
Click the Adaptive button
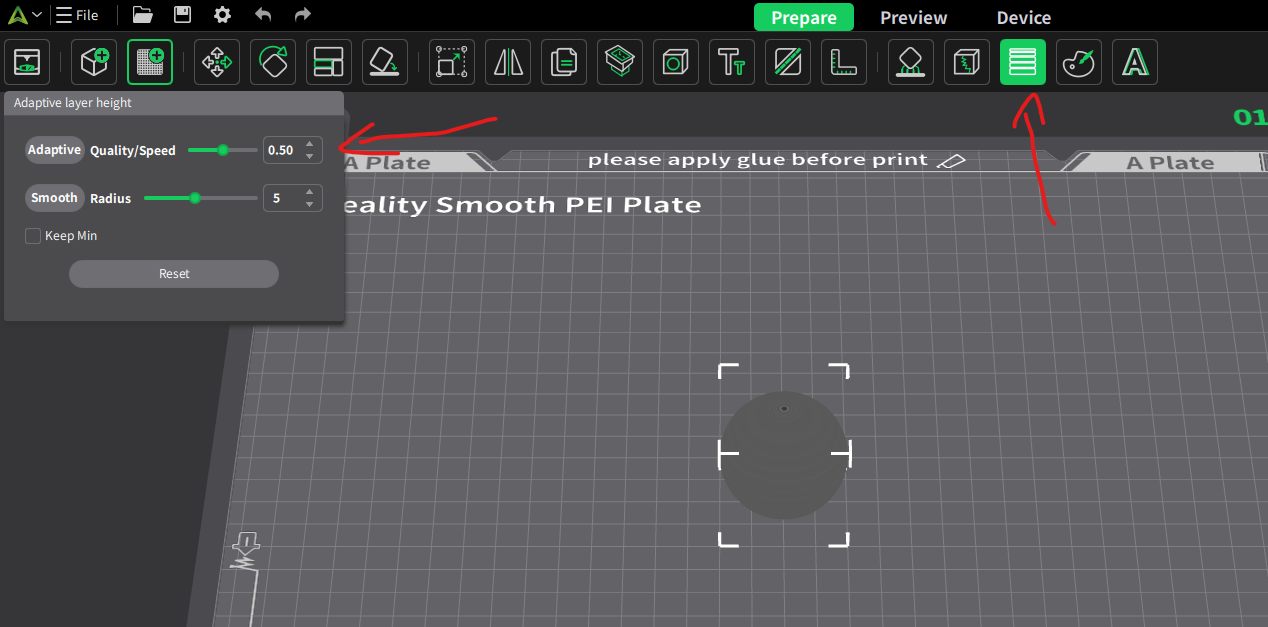pos(55,150)
